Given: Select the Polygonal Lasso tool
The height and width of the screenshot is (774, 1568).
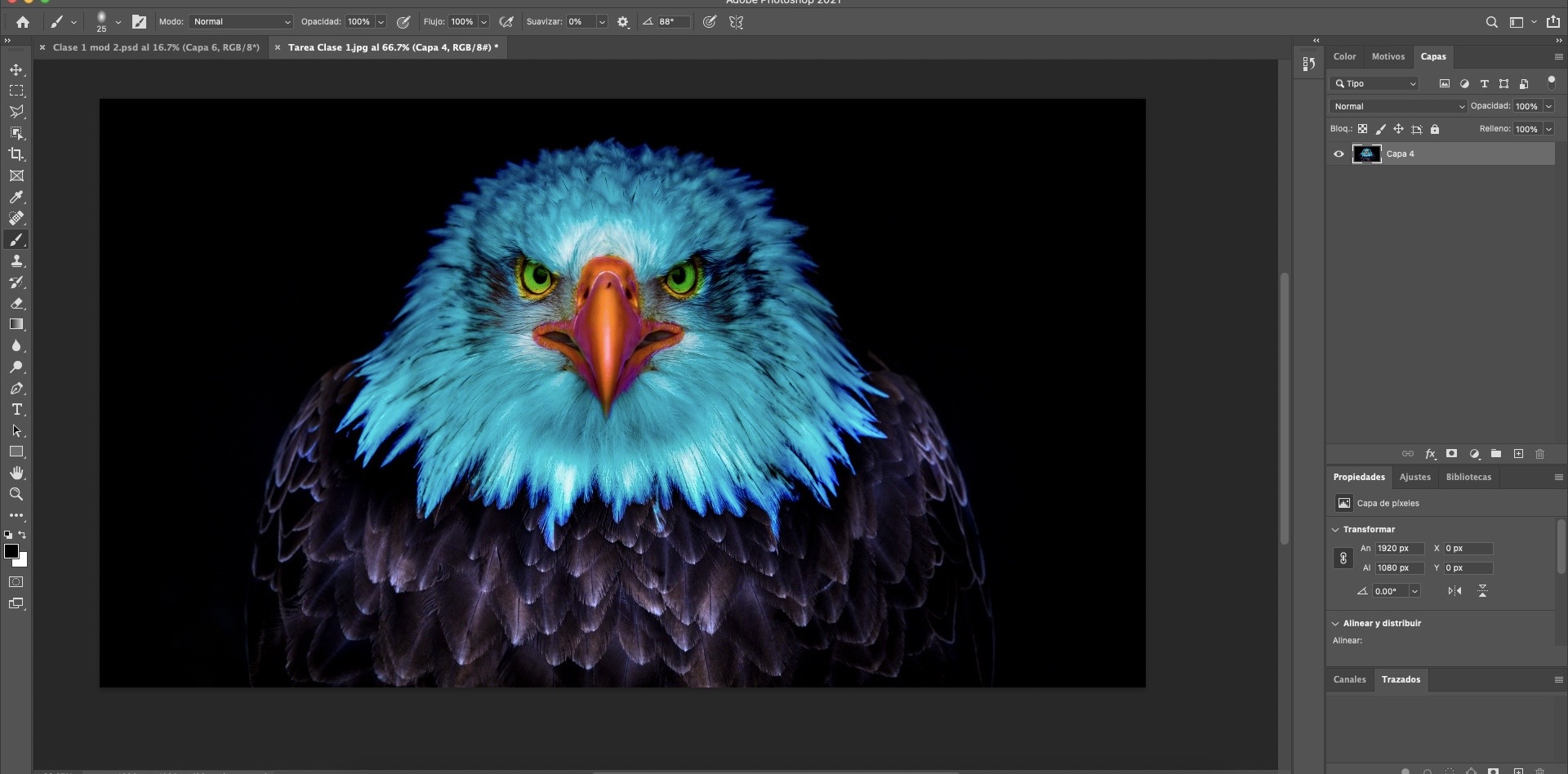Looking at the screenshot, I should tap(16, 112).
